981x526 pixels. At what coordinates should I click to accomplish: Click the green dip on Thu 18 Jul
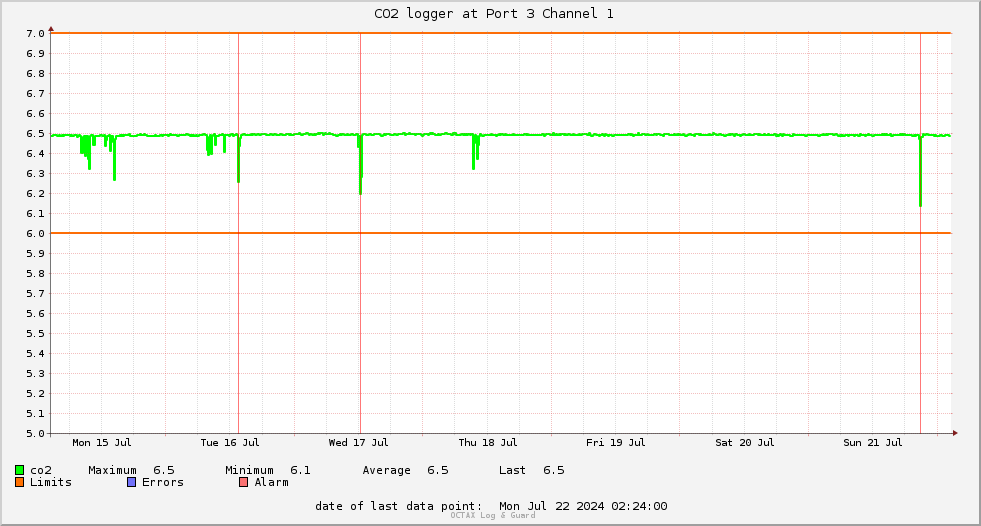[x=474, y=152]
